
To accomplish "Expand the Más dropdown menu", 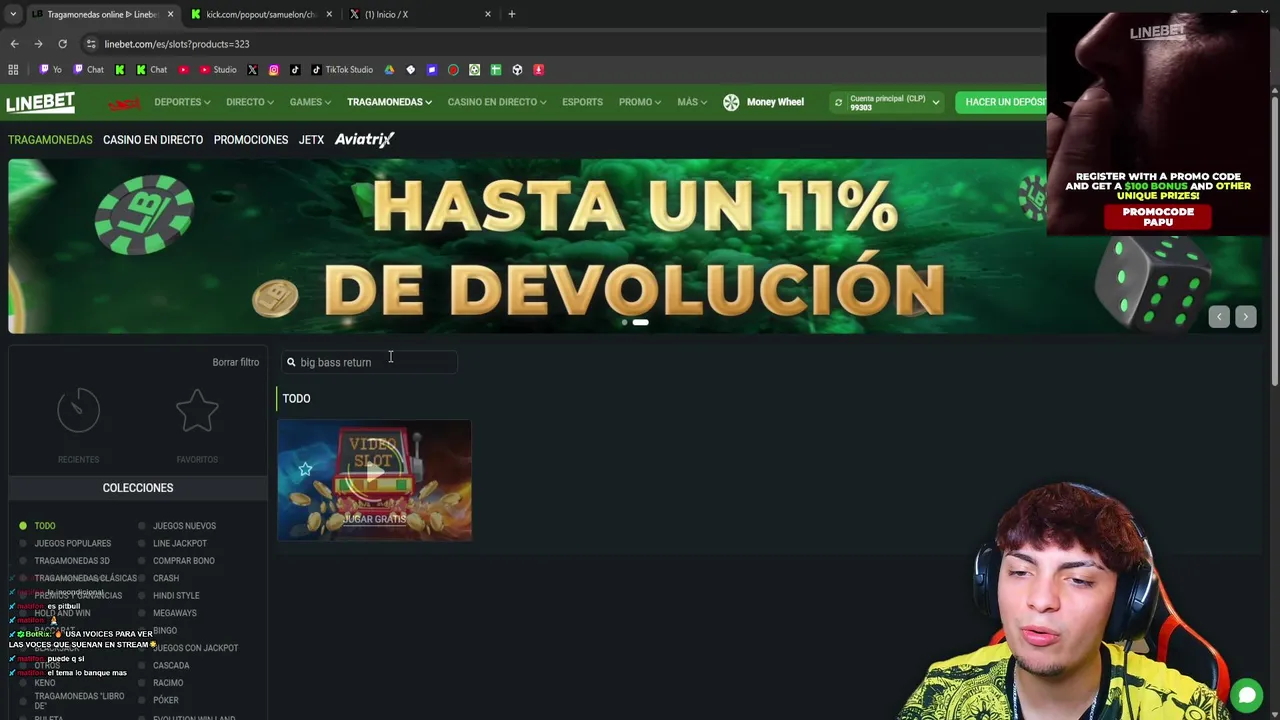I will [x=692, y=102].
